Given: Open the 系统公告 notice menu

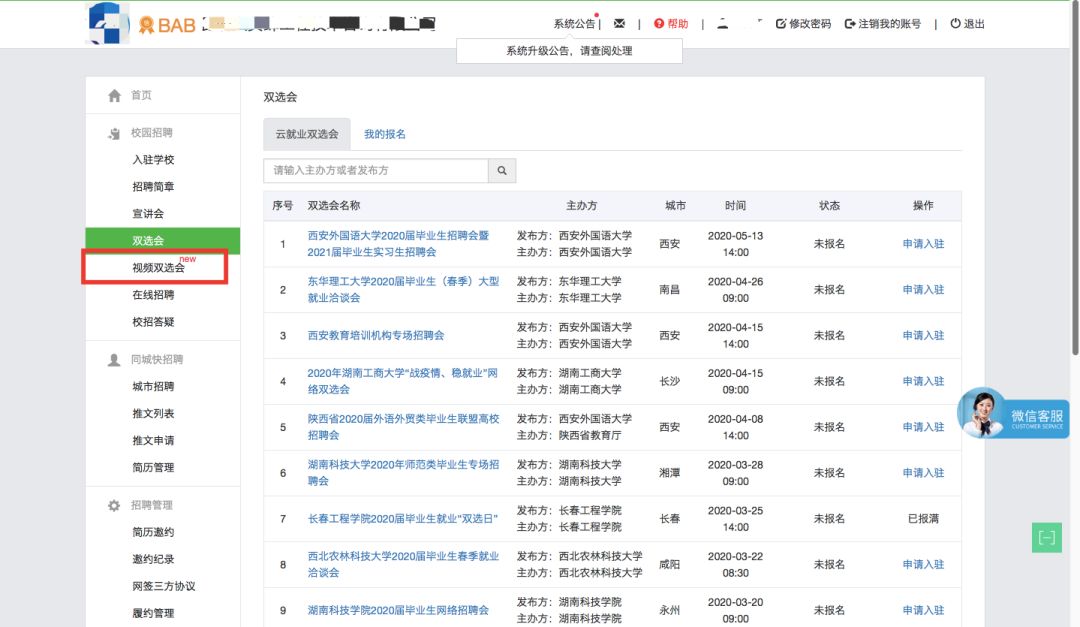Looking at the screenshot, I should [574, 24].
